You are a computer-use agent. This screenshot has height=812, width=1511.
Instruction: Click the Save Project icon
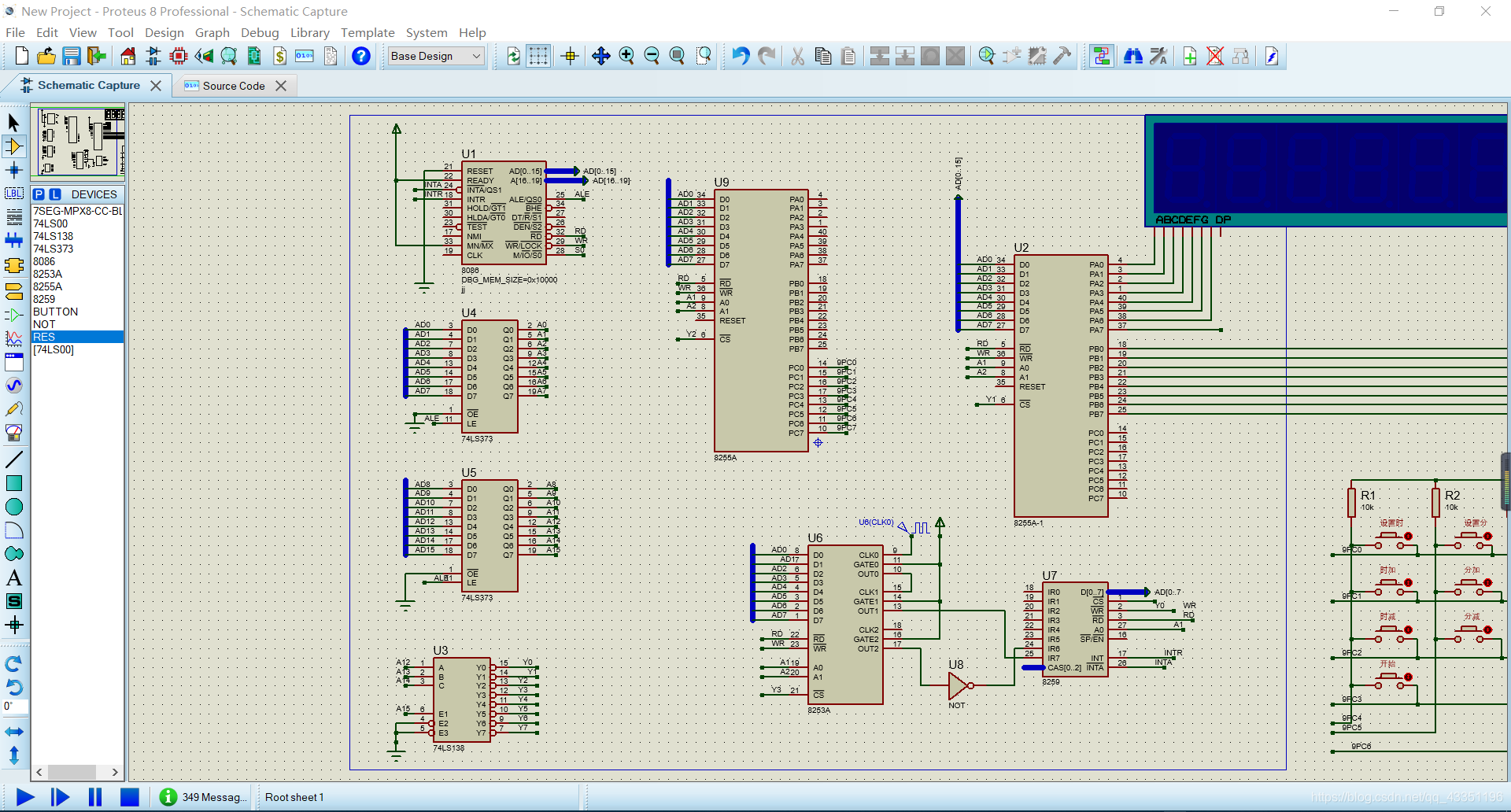72,56
